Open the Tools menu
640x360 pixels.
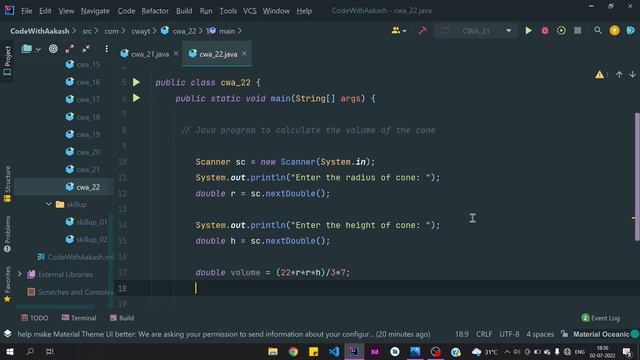tap(228, 11)
